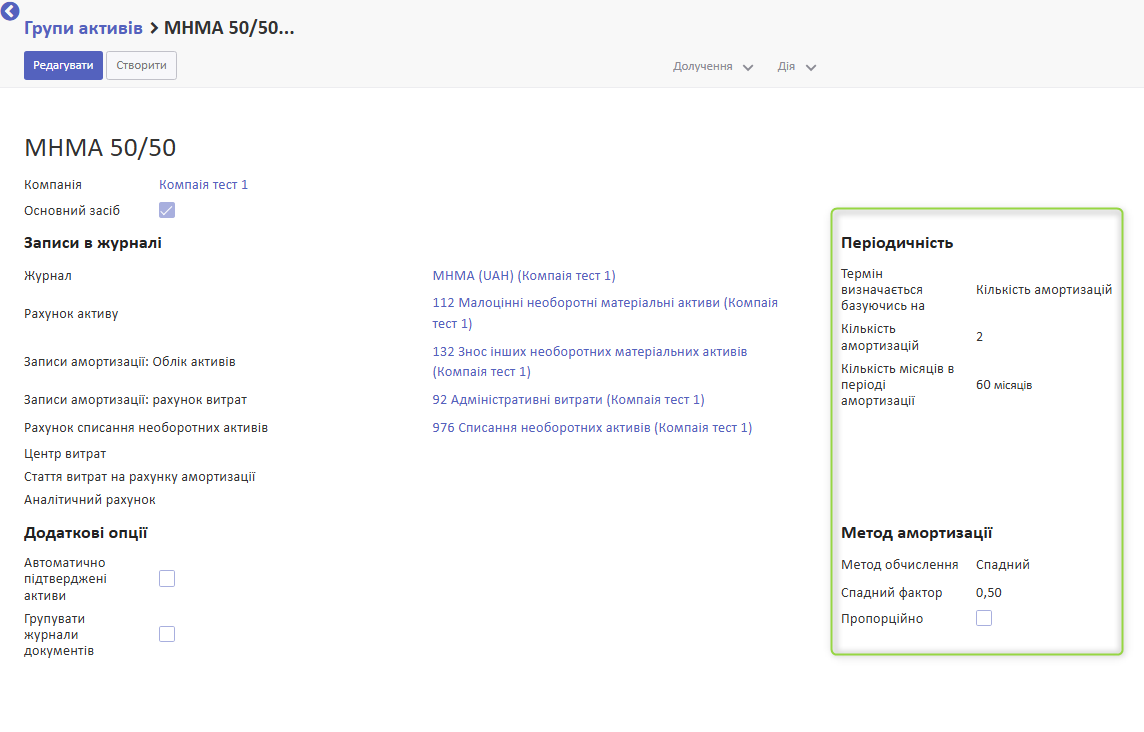Click the Журнал field label
Image resolution: width=1144 pixels, height=732 pixels.
(47, 276)
